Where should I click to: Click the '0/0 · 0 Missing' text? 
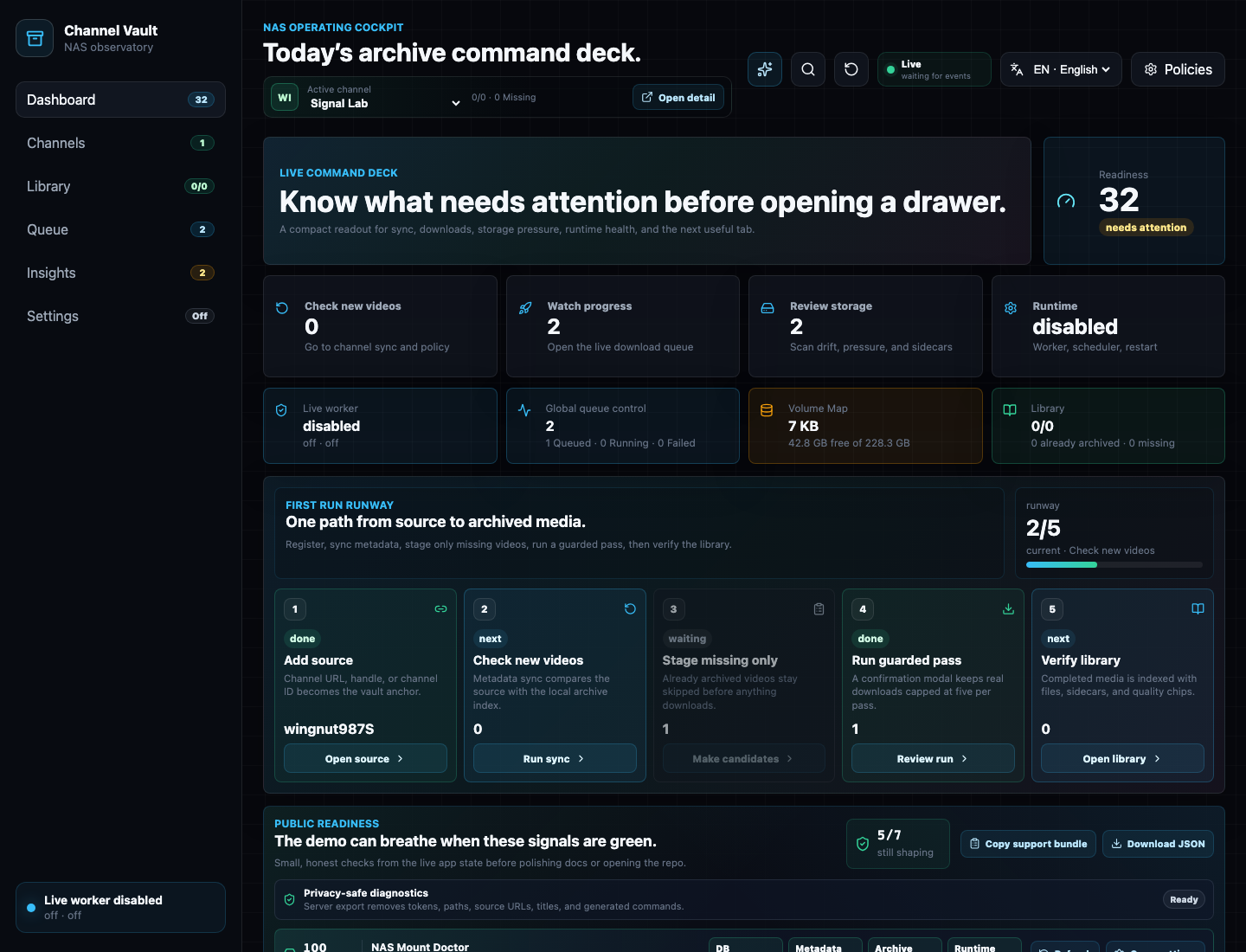coord(504,98)
